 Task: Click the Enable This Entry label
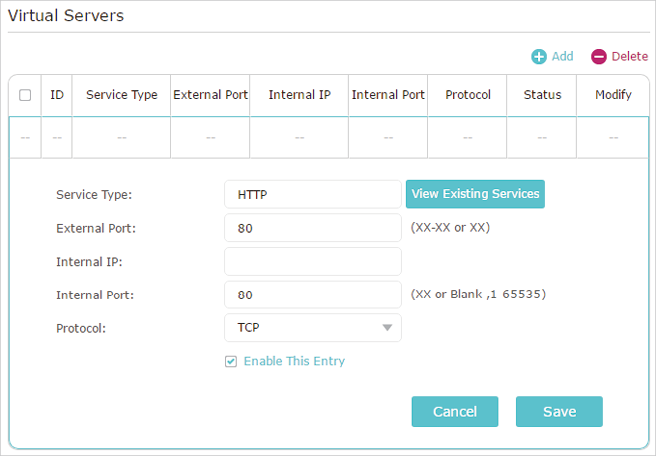[x=295, y=361]
